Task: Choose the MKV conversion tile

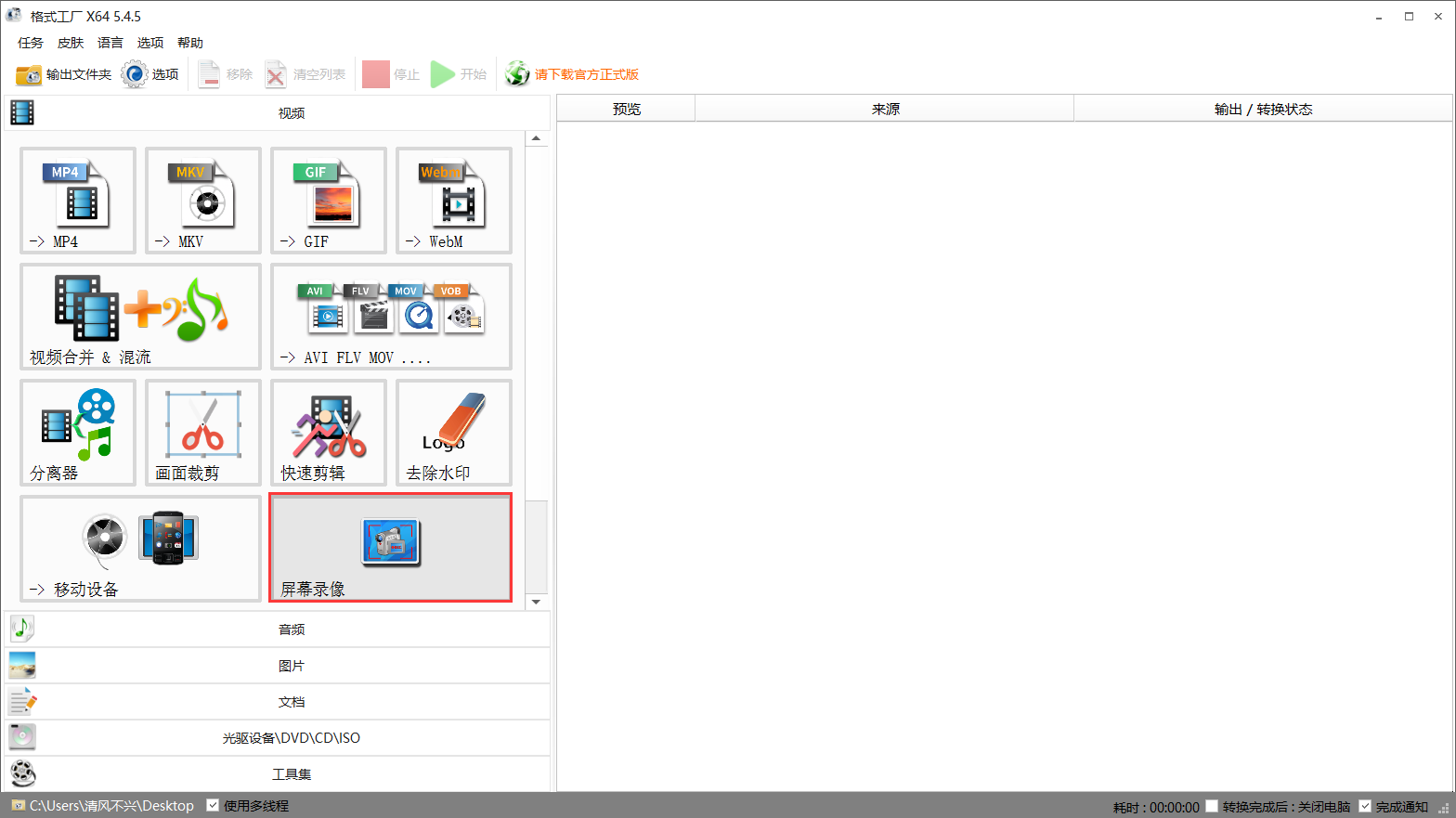Action: 203,201
